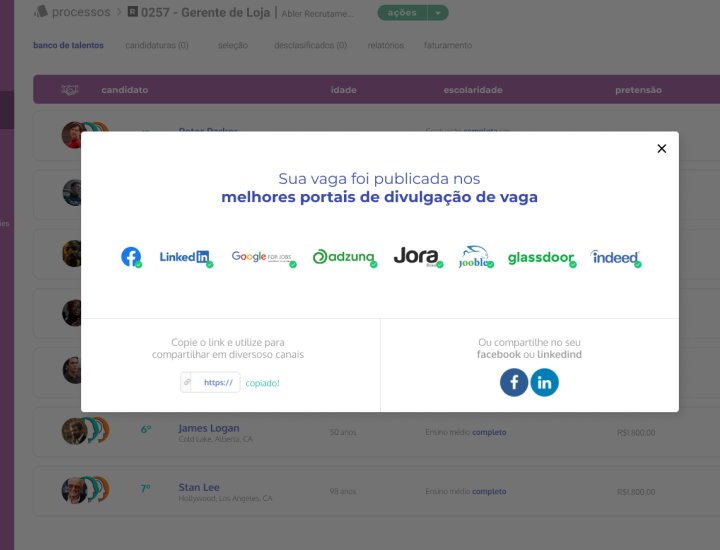The height and width of the screenshot is (550, 720).
Task: Click the Adzuna portal logo
Action: 344,257
